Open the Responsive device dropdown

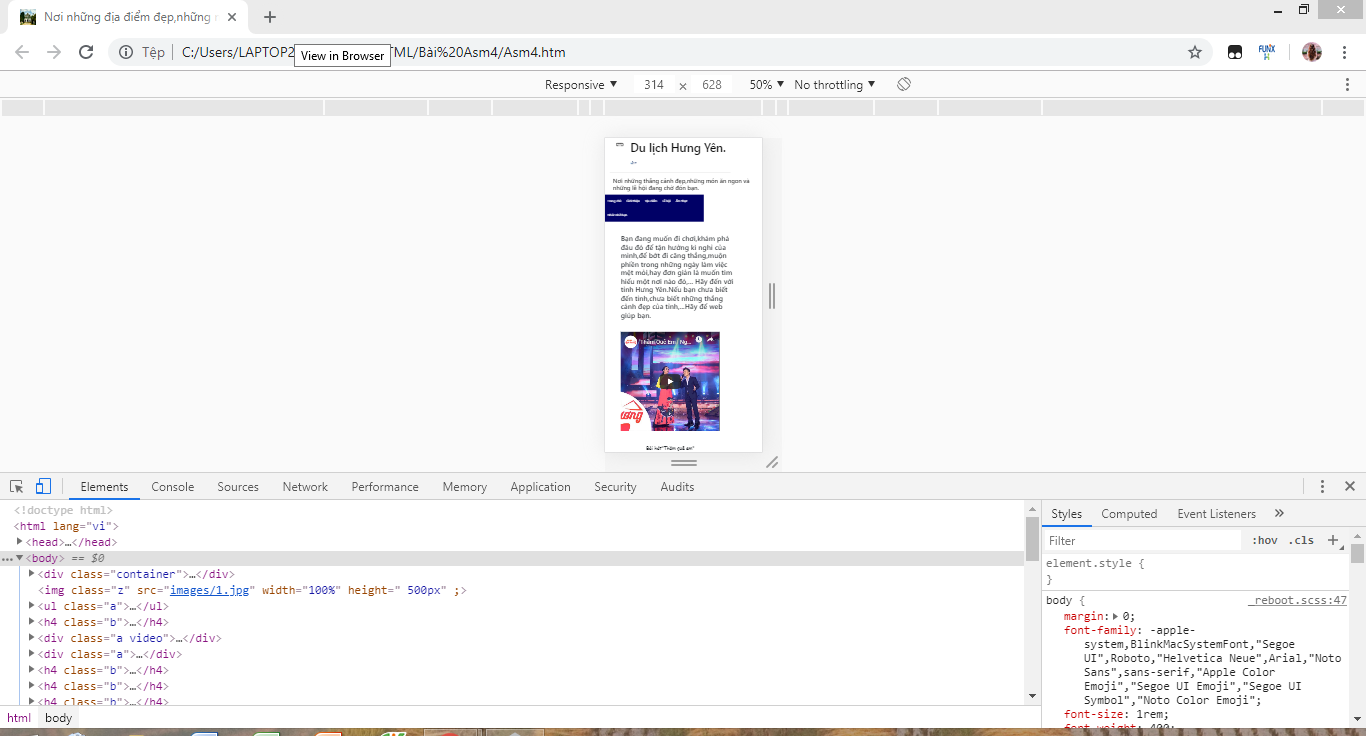point(581,85)
